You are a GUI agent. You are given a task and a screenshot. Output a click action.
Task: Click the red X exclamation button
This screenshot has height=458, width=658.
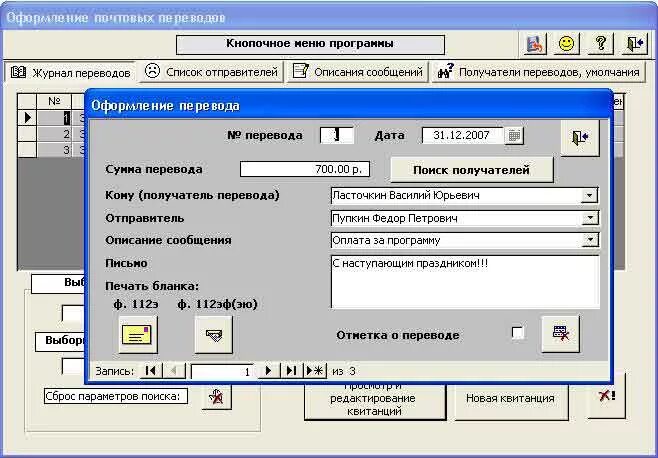(x=606, y=396)
